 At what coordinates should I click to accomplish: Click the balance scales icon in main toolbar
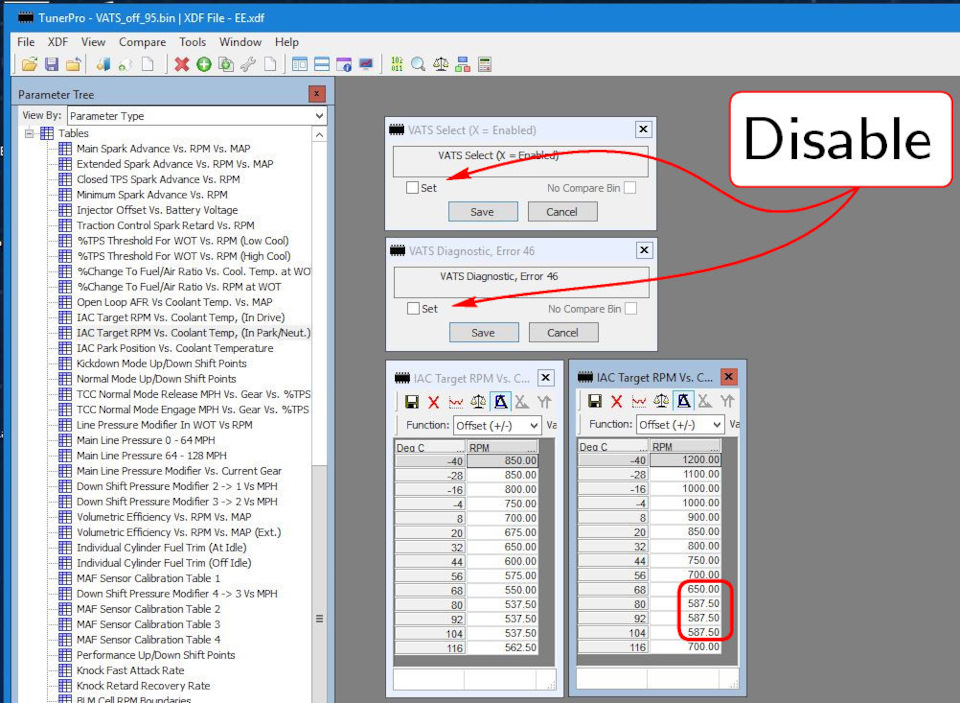[440, 64]
